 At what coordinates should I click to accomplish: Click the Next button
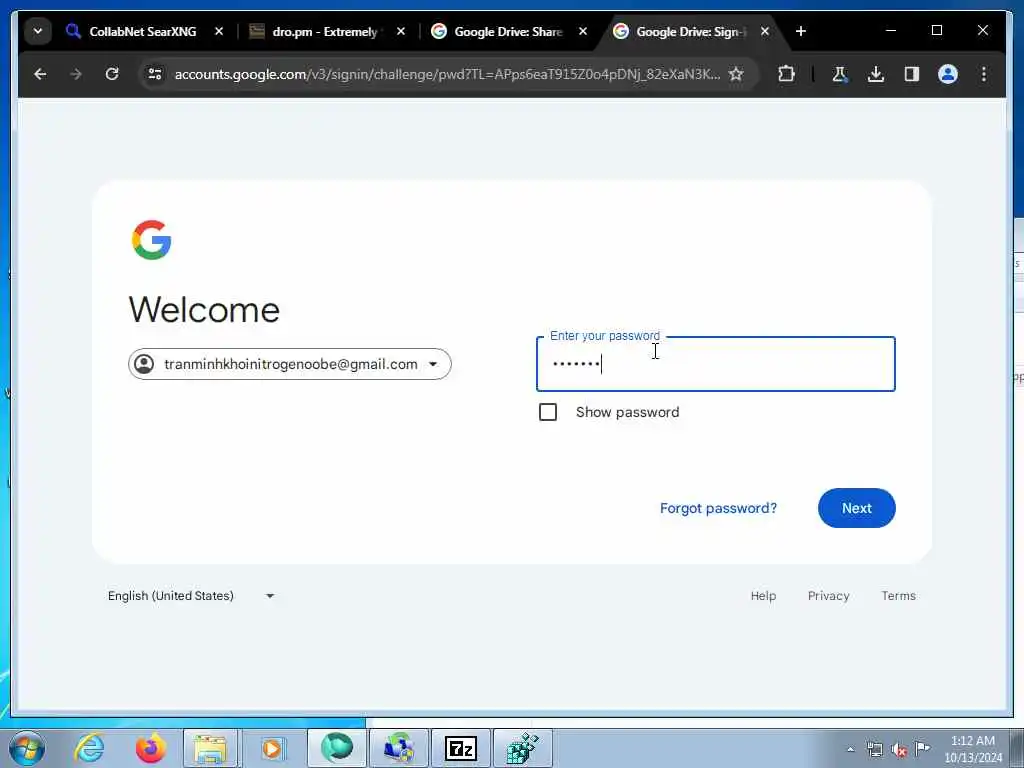857,508
